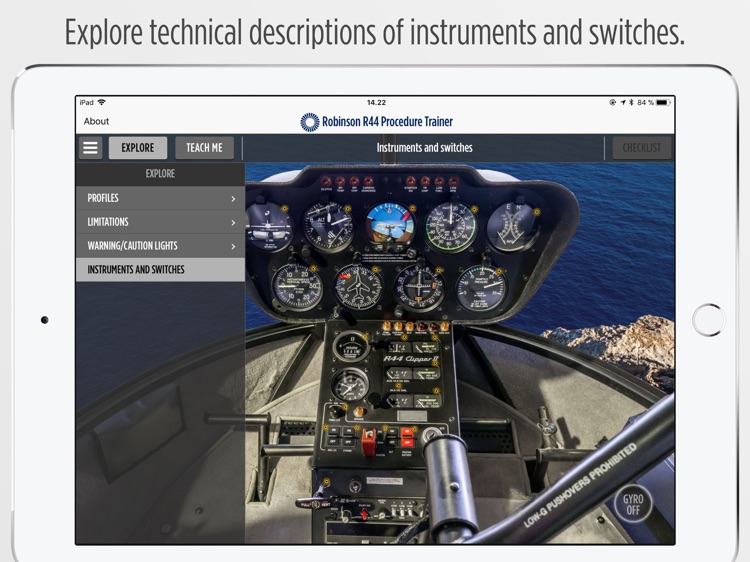The height and width of the screenshot is (562, 750).
Task: Tap the hour meter gauge
Action: click(351, 347)
